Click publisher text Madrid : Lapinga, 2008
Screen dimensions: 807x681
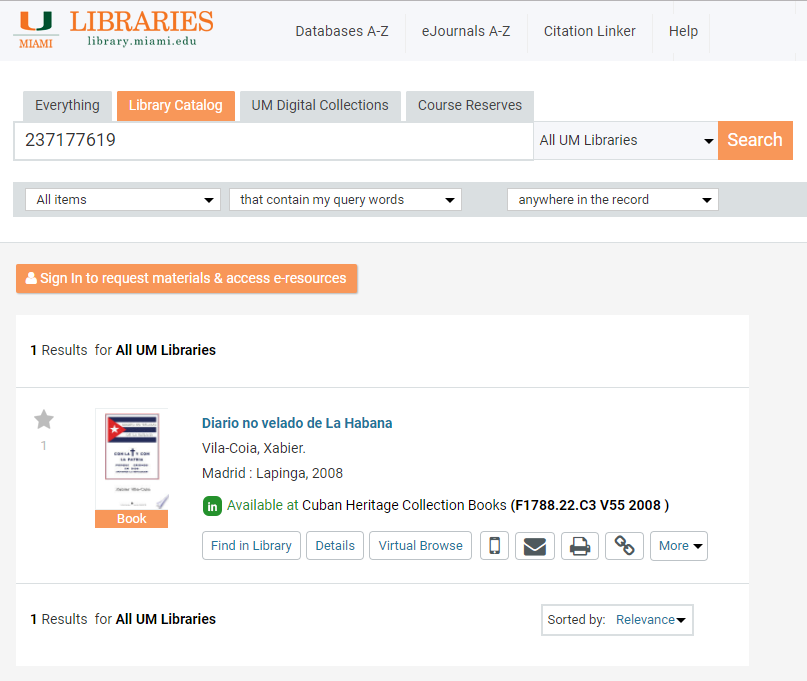click(272, 474)
